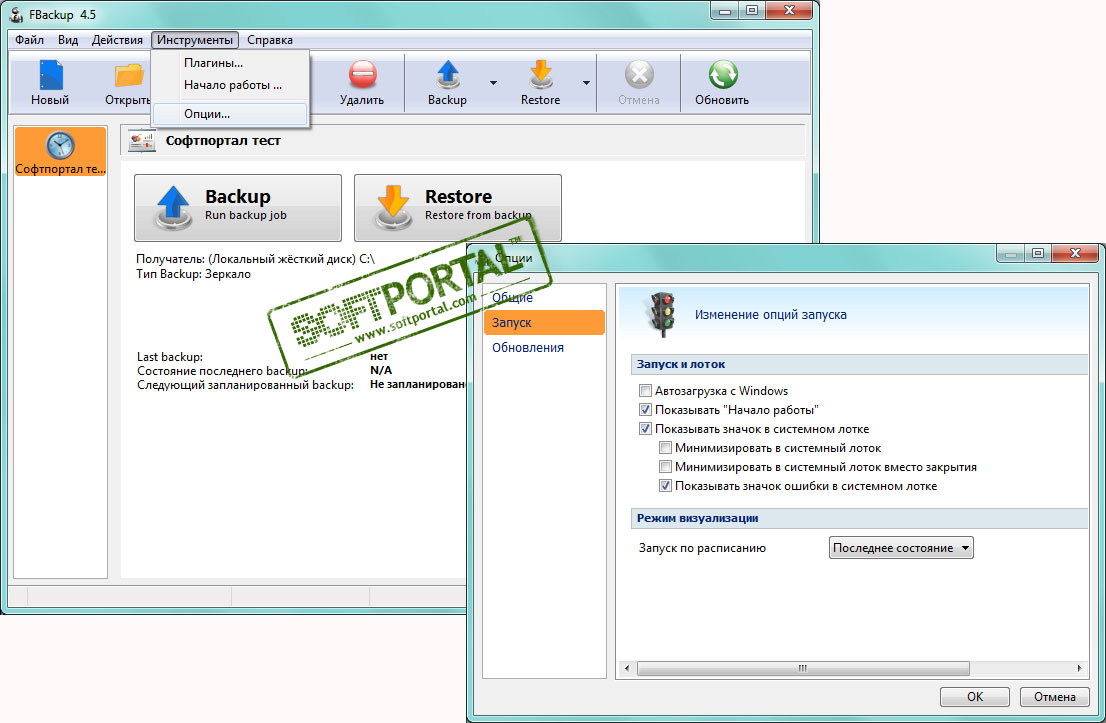Choose Плагины... menu entry
This screenshot has width=1106, height=723.
(x=231, y=63)
